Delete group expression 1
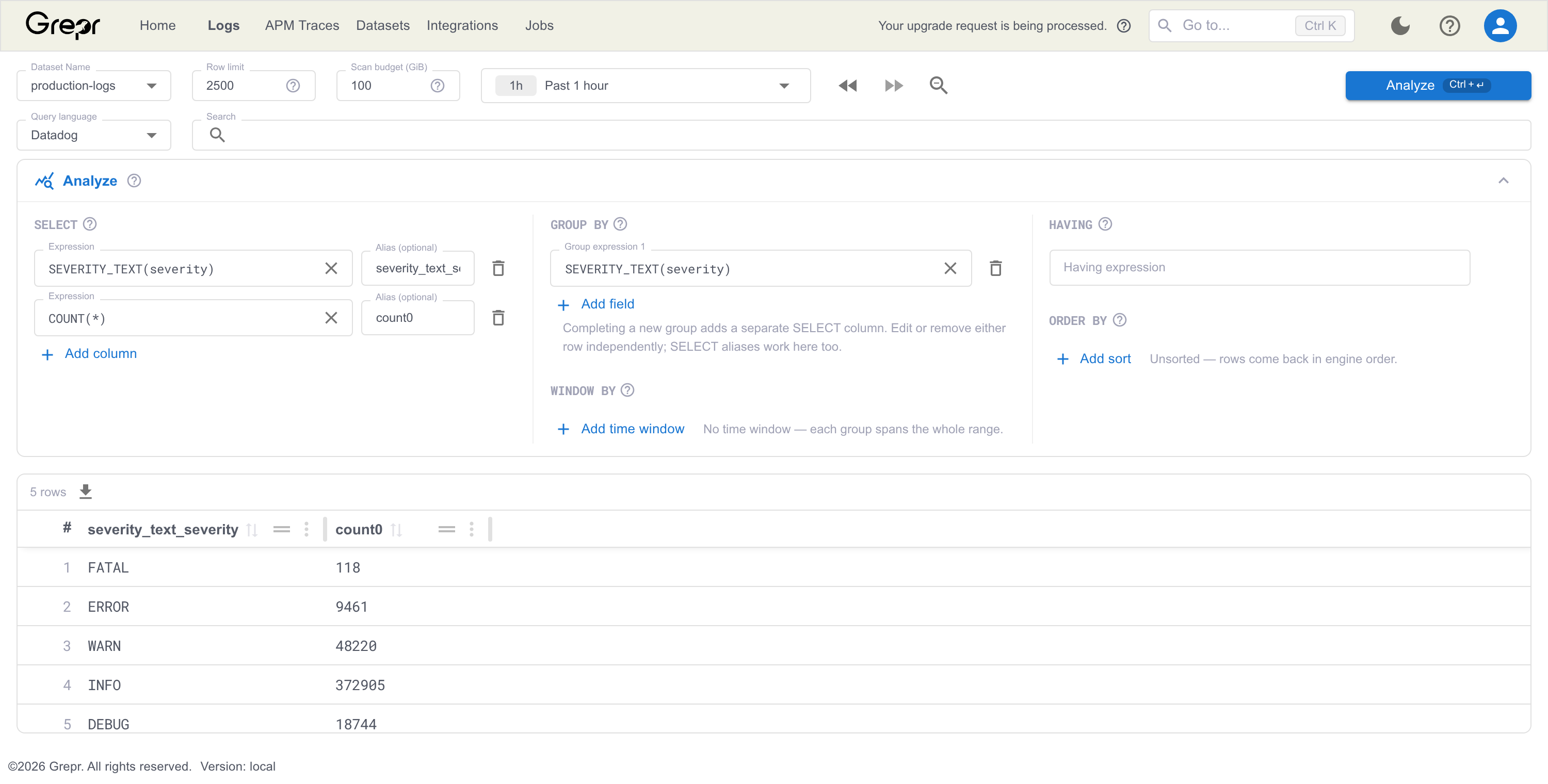Image resolution: width=1548 pixels, height=784 pixels. [996, 269]
